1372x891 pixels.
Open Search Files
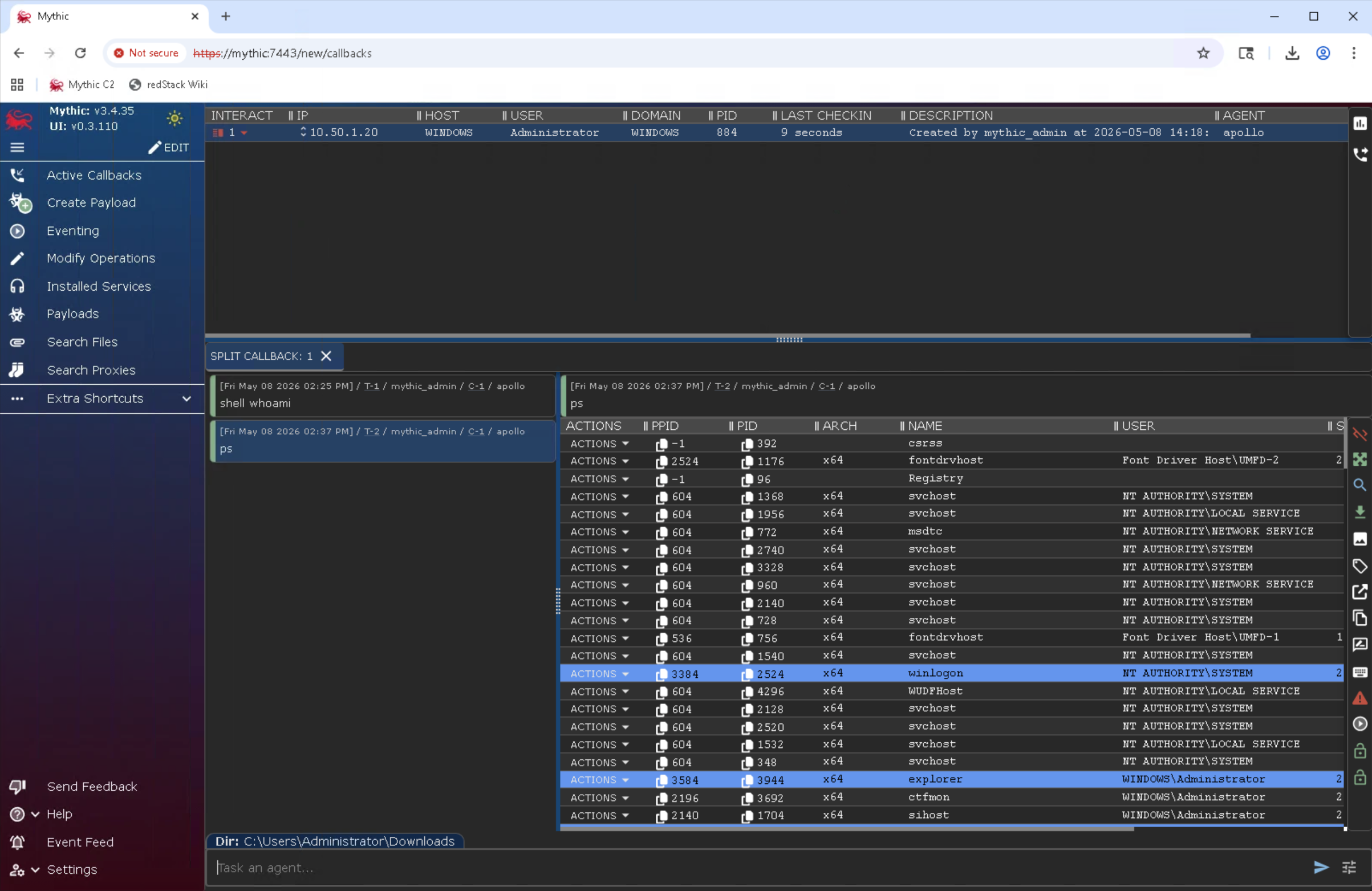[82, 342]
